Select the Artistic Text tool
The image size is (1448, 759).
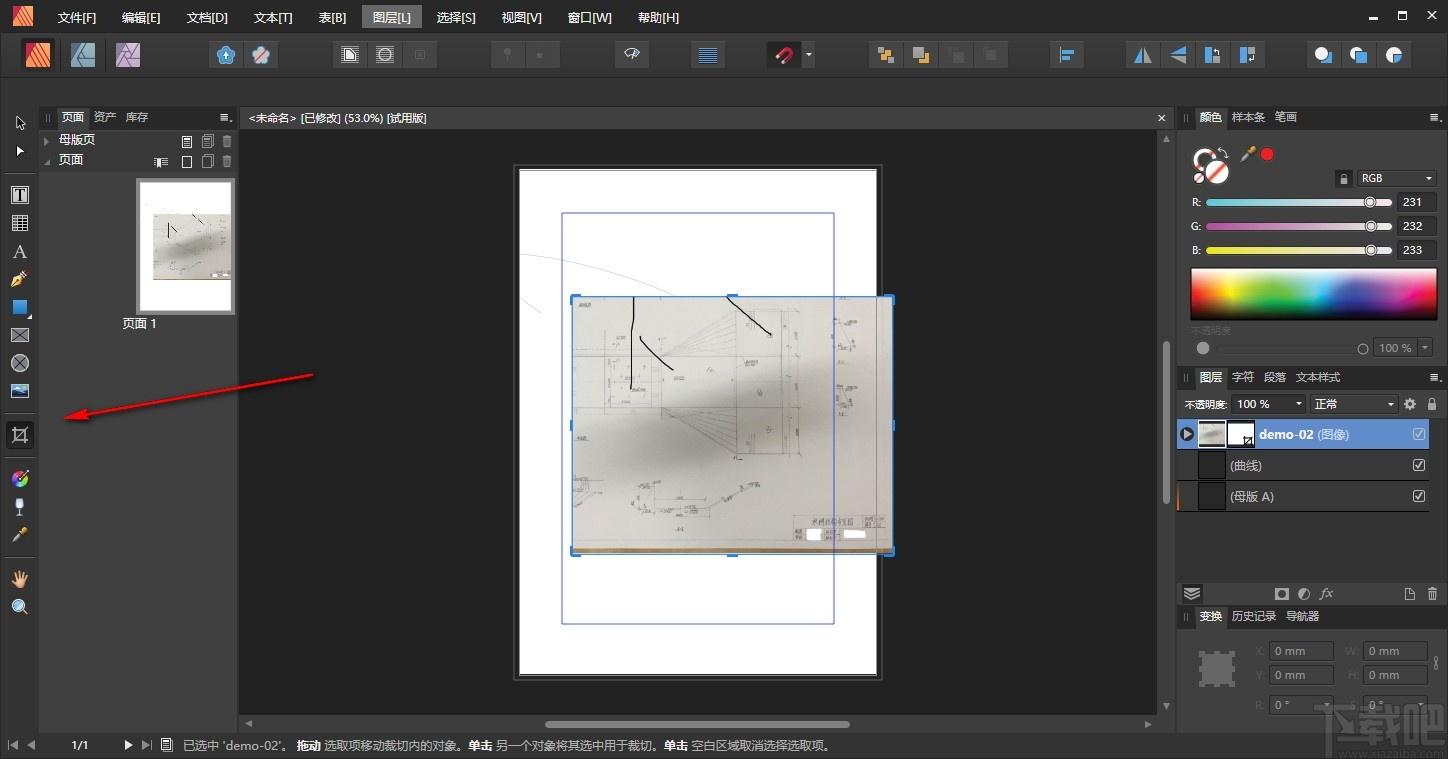tap(20, 251)
